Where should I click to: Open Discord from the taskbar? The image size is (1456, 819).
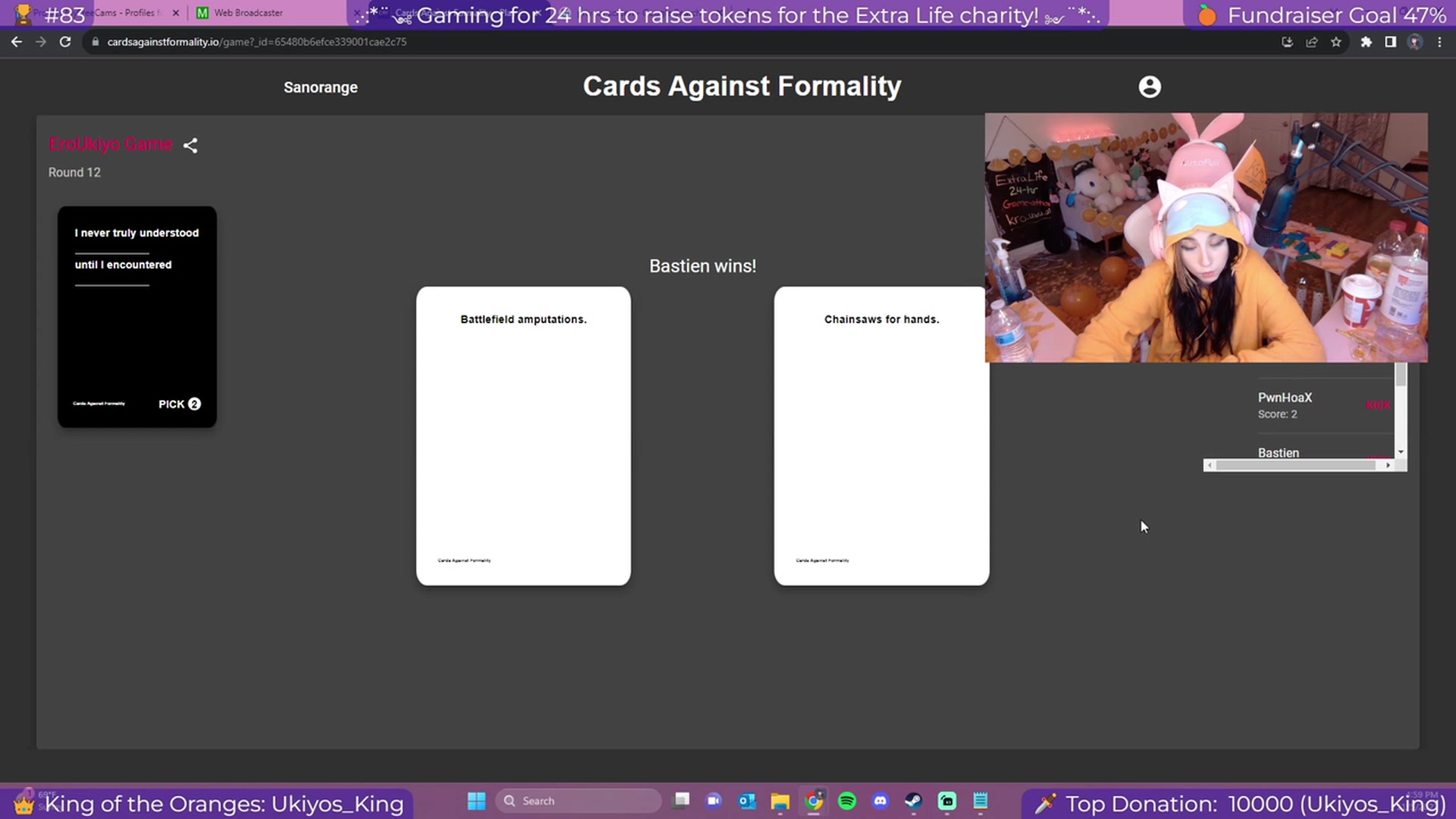click(x=880, y=801)
